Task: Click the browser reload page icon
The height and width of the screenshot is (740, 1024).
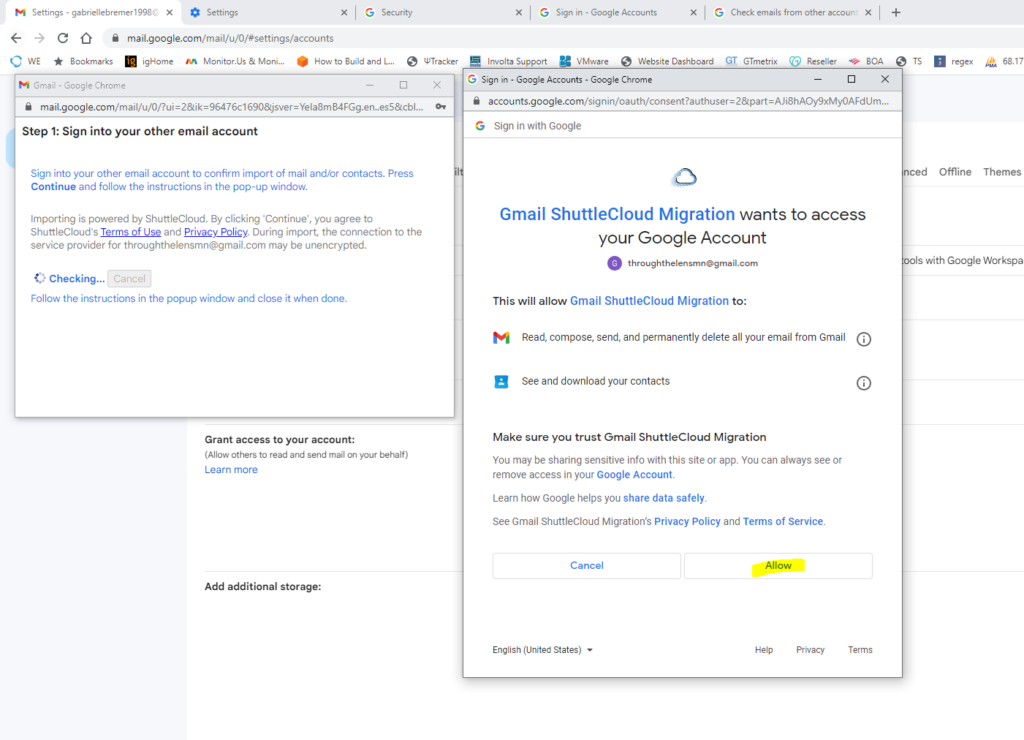Action: pos(63,38)
